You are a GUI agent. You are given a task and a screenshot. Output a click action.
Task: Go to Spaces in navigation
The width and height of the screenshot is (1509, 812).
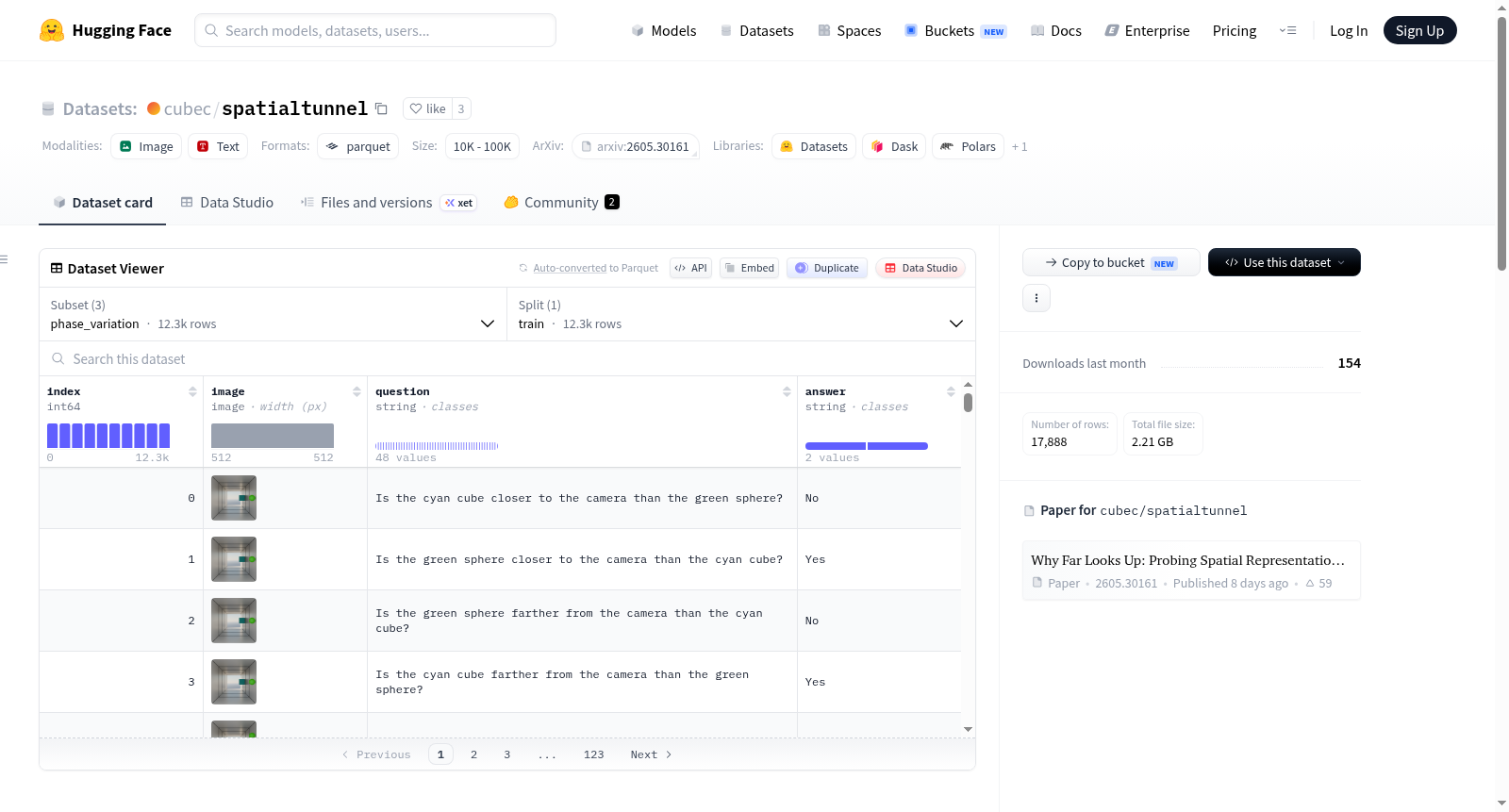click(850, 30)
